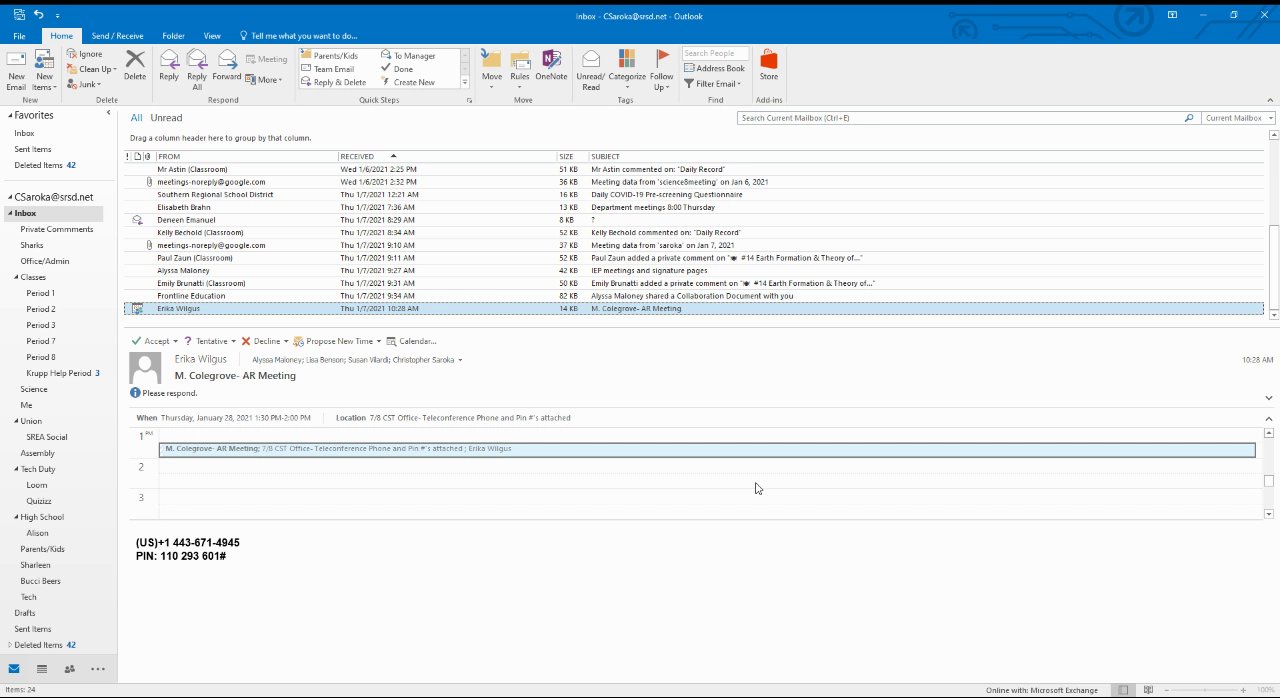
Task: Switch to the Folder tab
Action: click(x=173, y=36)
